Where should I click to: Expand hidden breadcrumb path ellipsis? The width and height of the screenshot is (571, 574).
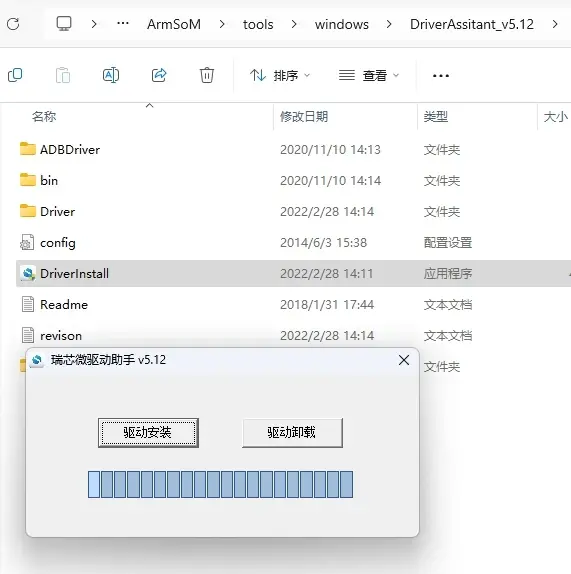click(x=123, y=23)
